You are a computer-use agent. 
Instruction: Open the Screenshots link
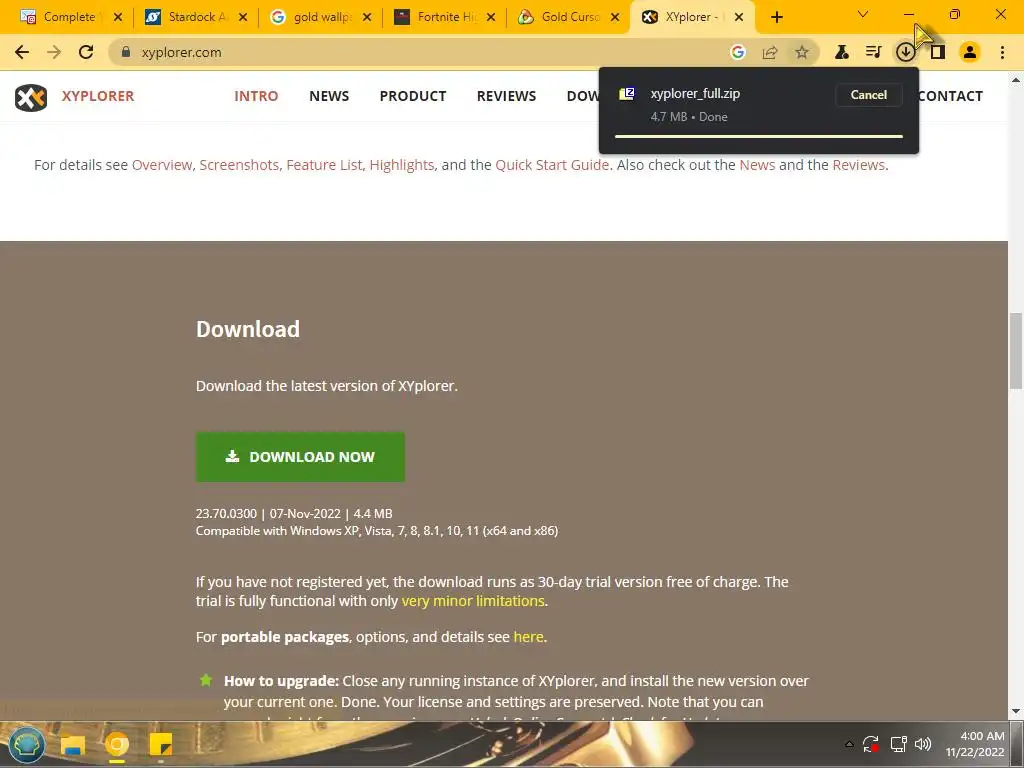coord(239,165)
